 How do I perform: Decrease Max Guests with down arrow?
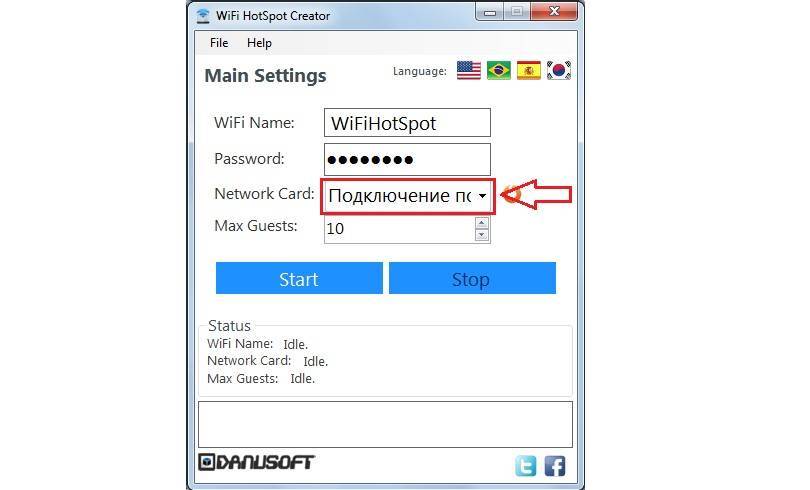pos(481,235)
